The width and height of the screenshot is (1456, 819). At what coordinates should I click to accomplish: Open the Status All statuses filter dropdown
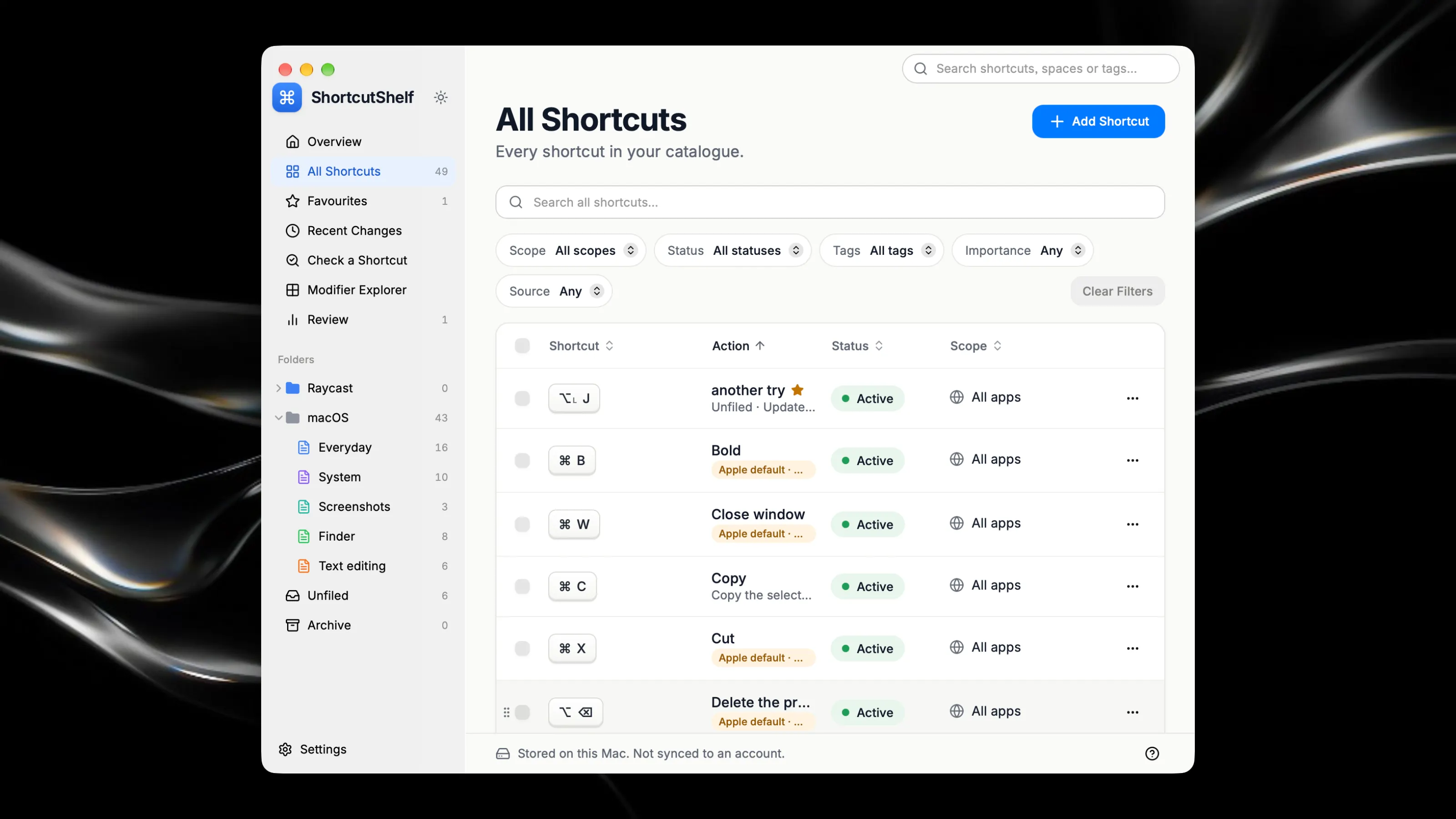(x=732, y=250)
